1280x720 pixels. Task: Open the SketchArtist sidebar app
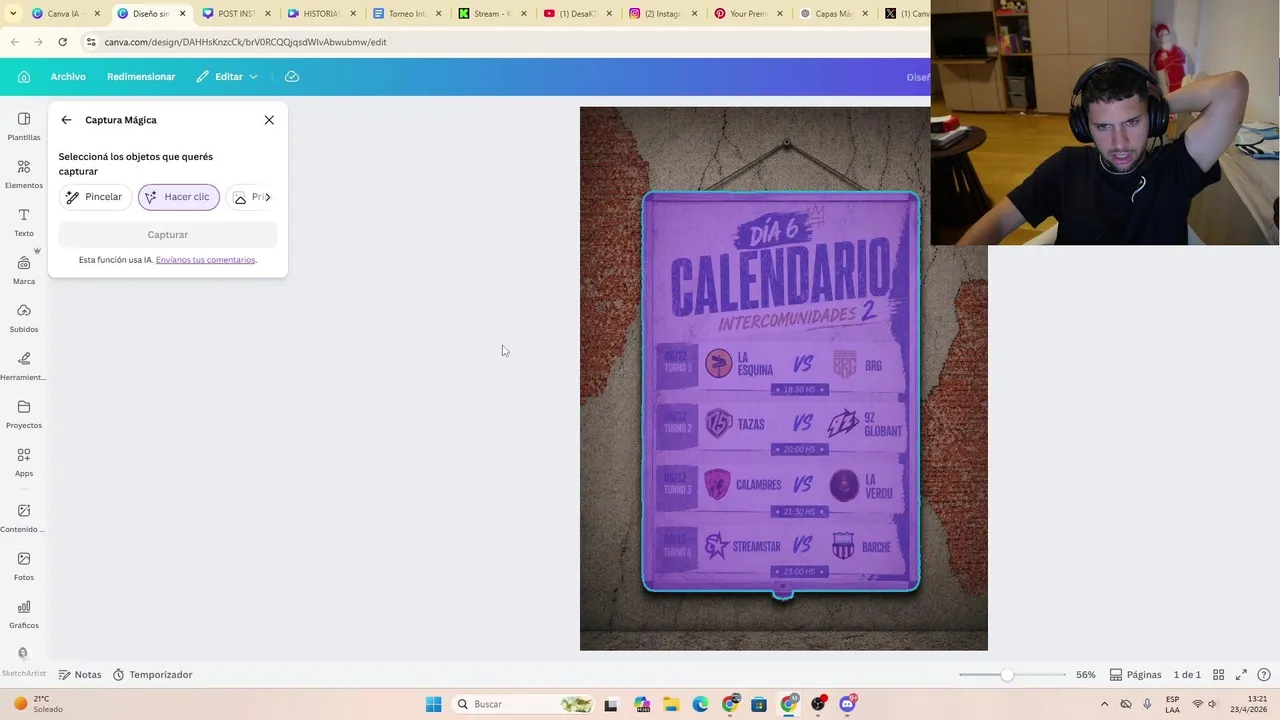coord(23,662)
